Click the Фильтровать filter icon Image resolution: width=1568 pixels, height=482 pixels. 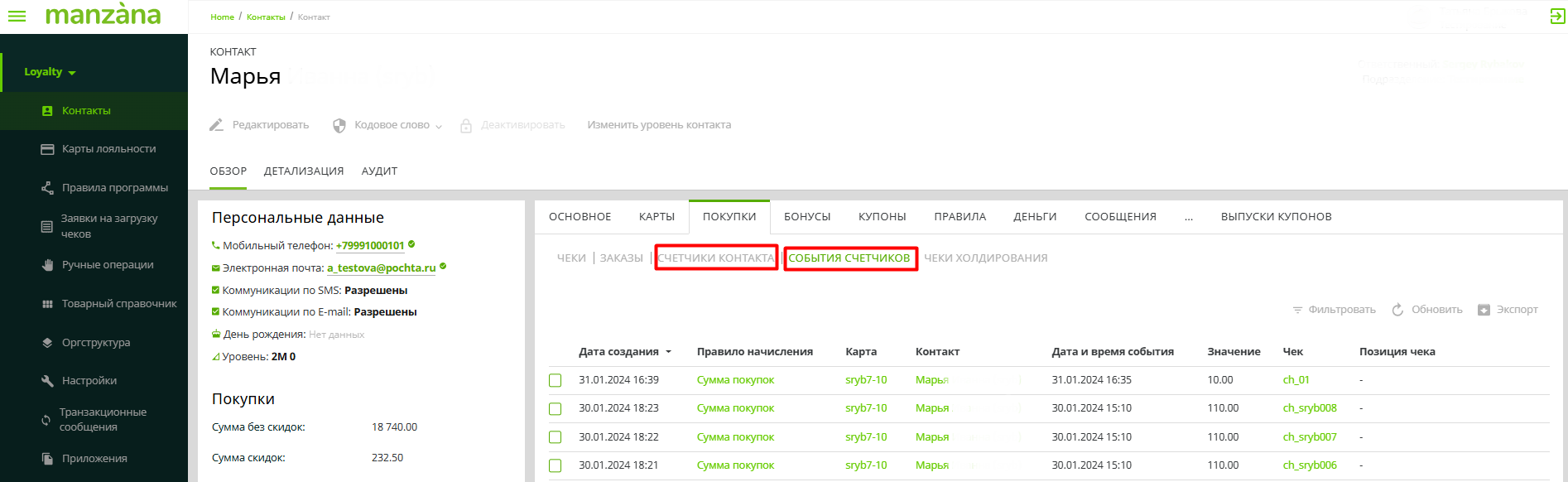(x=1297, y=310)
